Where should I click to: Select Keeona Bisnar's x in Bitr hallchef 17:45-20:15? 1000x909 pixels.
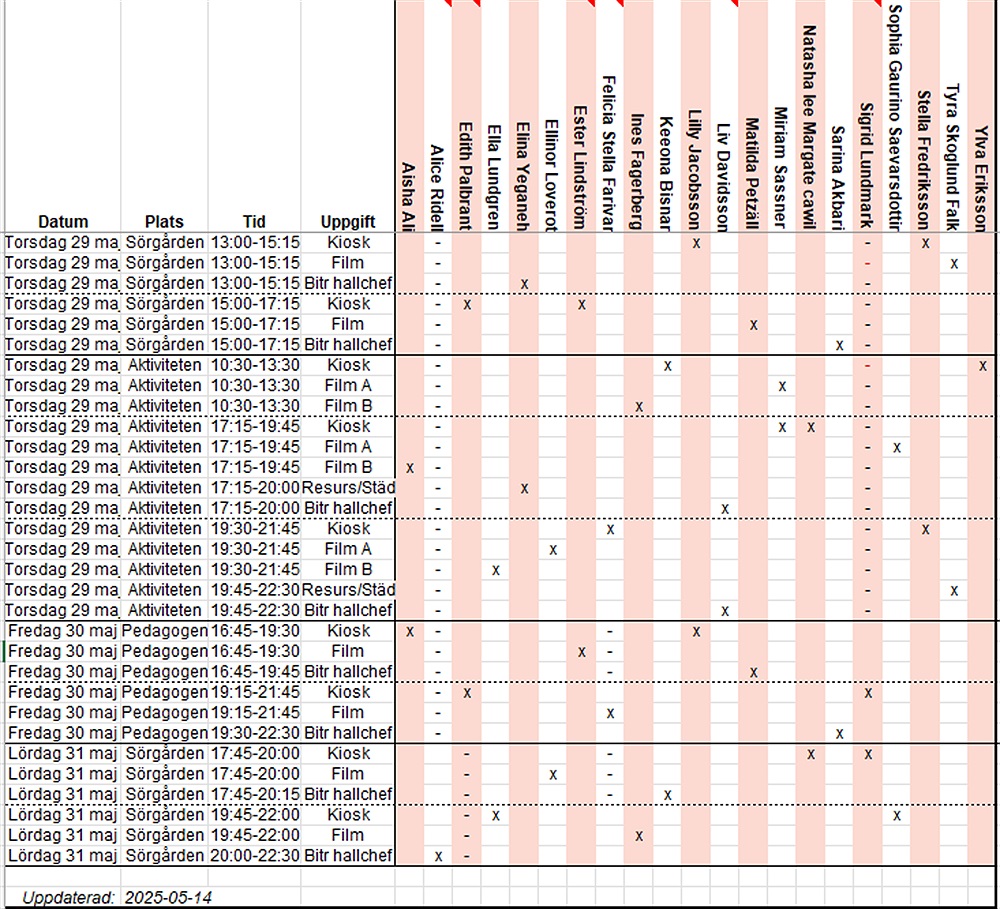coord(667,795)
